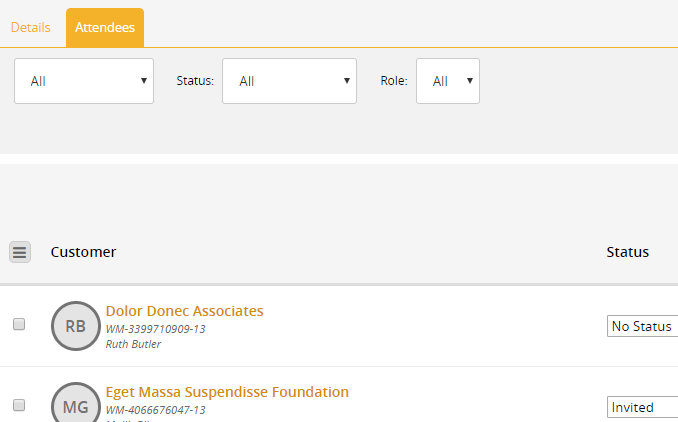The height and width of the screenshot is (422, 678).
Task: Click the Role: filter label
Action: click(394, 81)
